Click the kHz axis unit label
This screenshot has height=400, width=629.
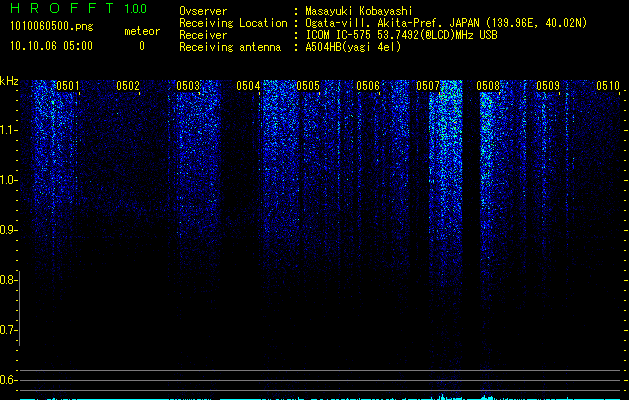coord(9,81)
